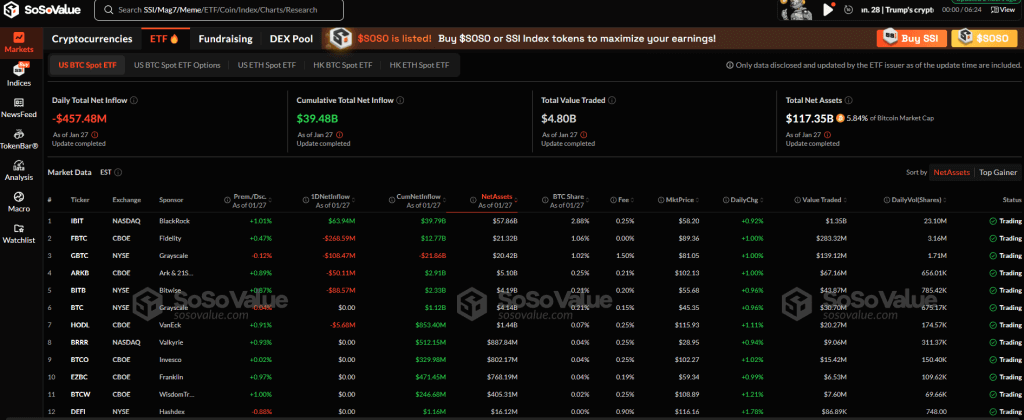This screenshot has height=420, width=1024.
Task: Open TokenBar in the sidebar
Action: click(x=19, y=139)
